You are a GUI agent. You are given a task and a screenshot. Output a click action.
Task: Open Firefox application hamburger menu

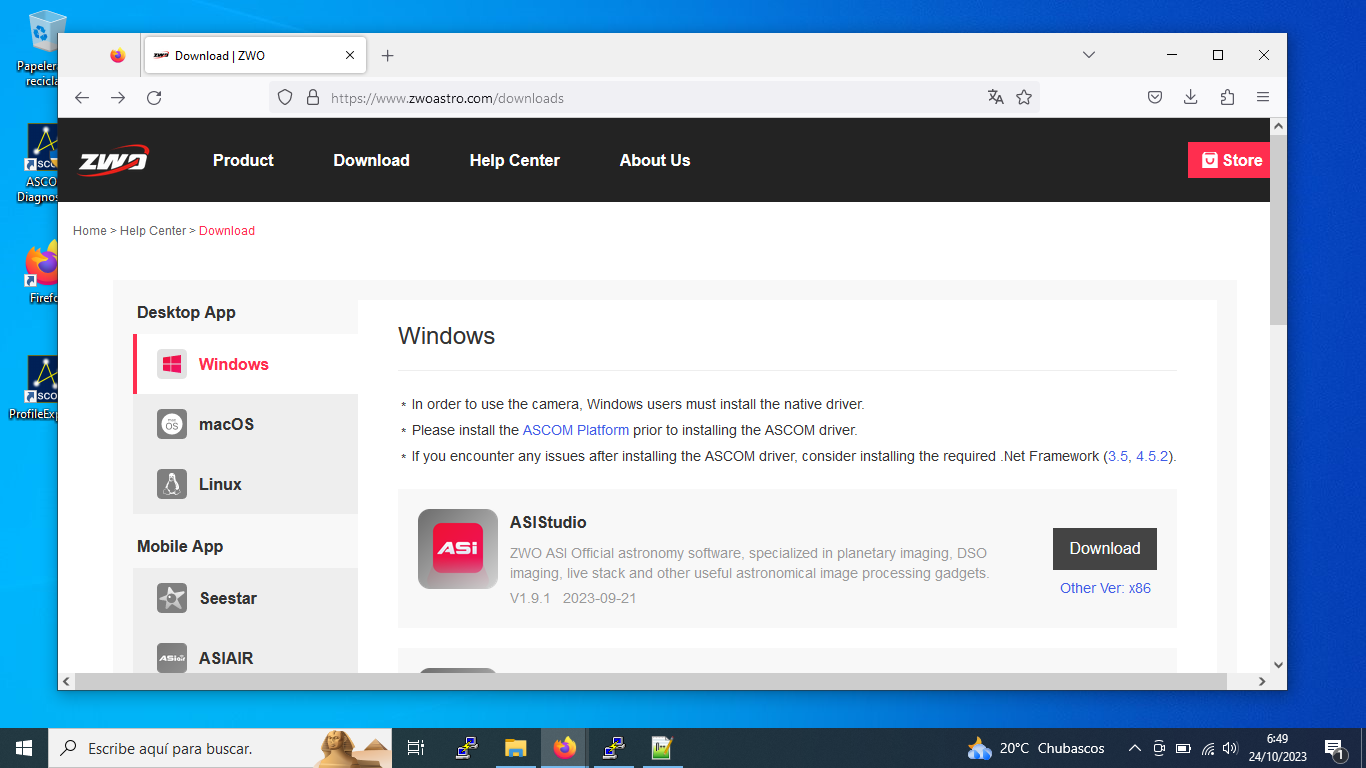click(x=1263, y=97)
